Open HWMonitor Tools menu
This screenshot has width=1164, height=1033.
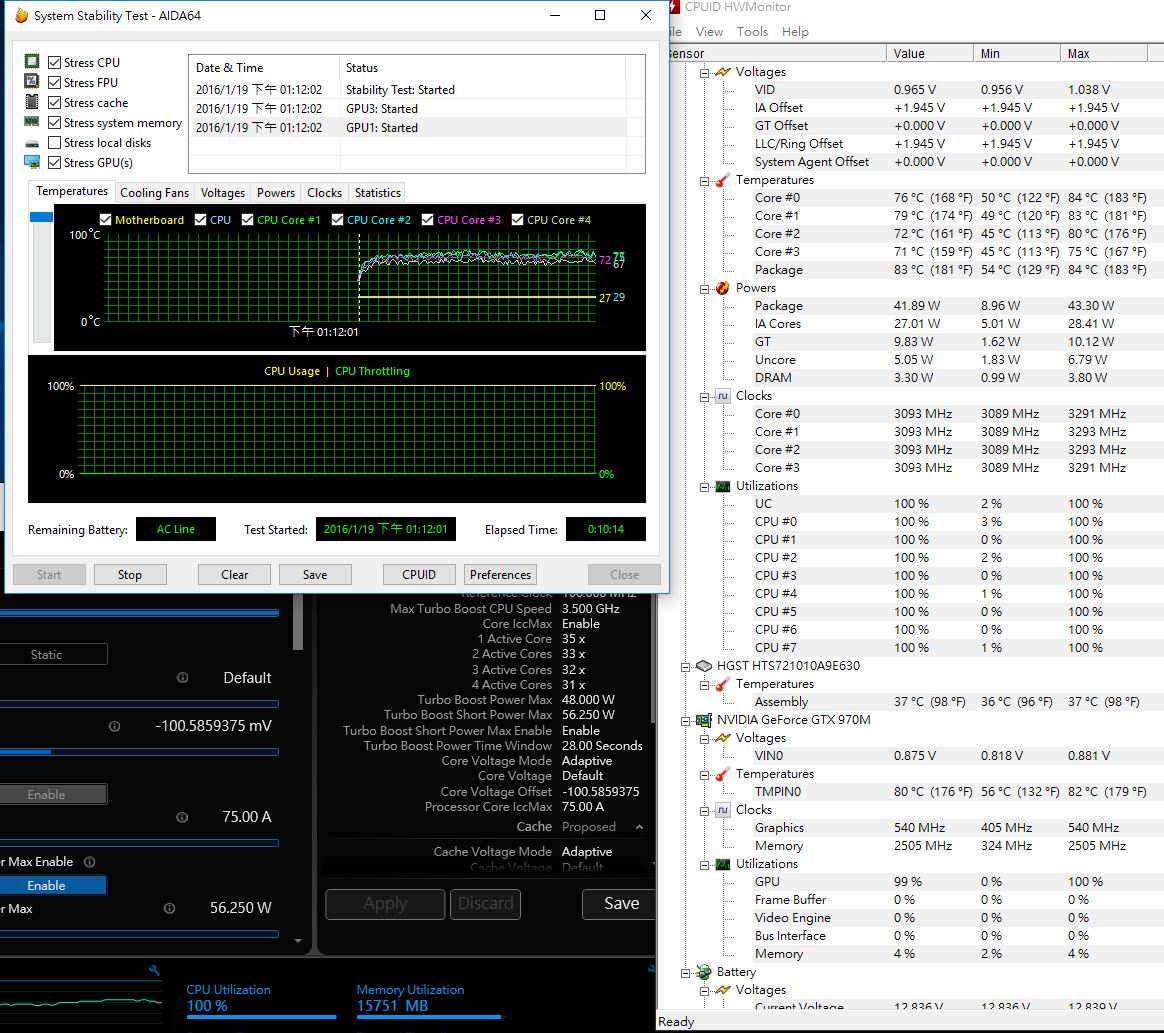(752, 31)
